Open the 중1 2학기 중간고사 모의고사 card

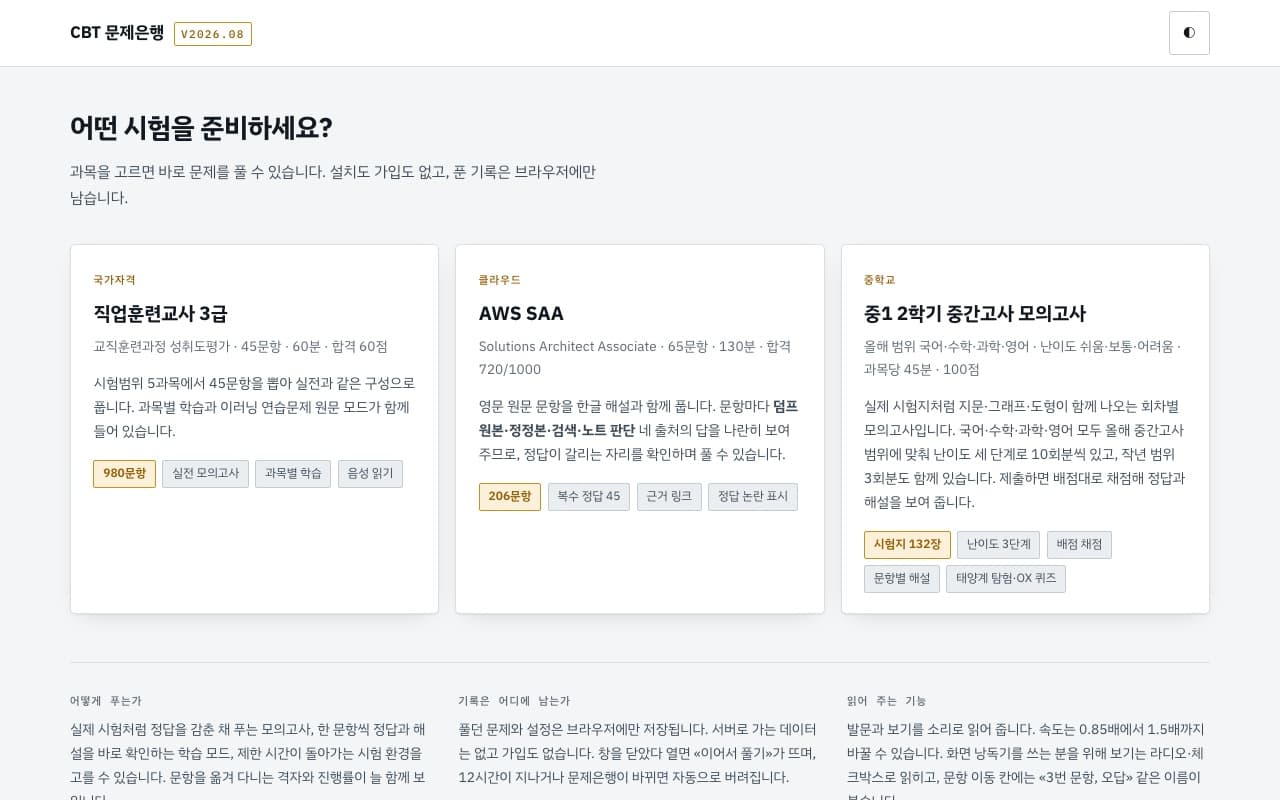[x=1025, y=429]
